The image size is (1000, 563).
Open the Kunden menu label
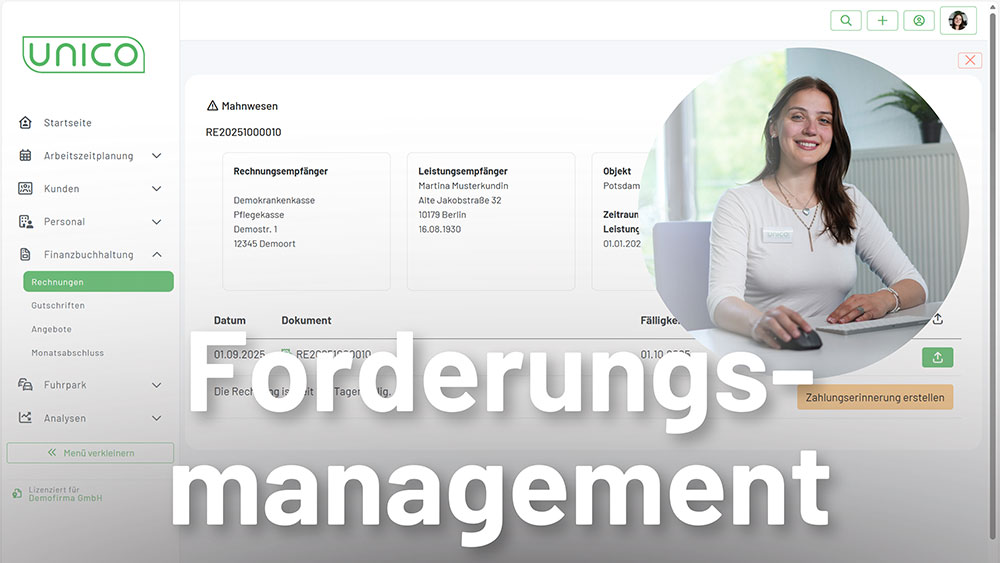pos(61,189)
